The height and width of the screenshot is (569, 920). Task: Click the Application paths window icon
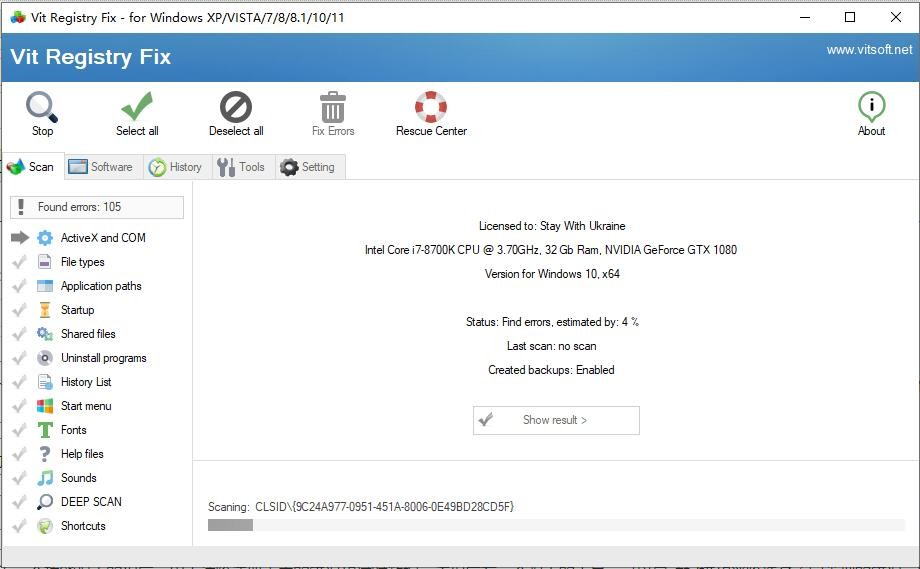click(x=45, y=286)
